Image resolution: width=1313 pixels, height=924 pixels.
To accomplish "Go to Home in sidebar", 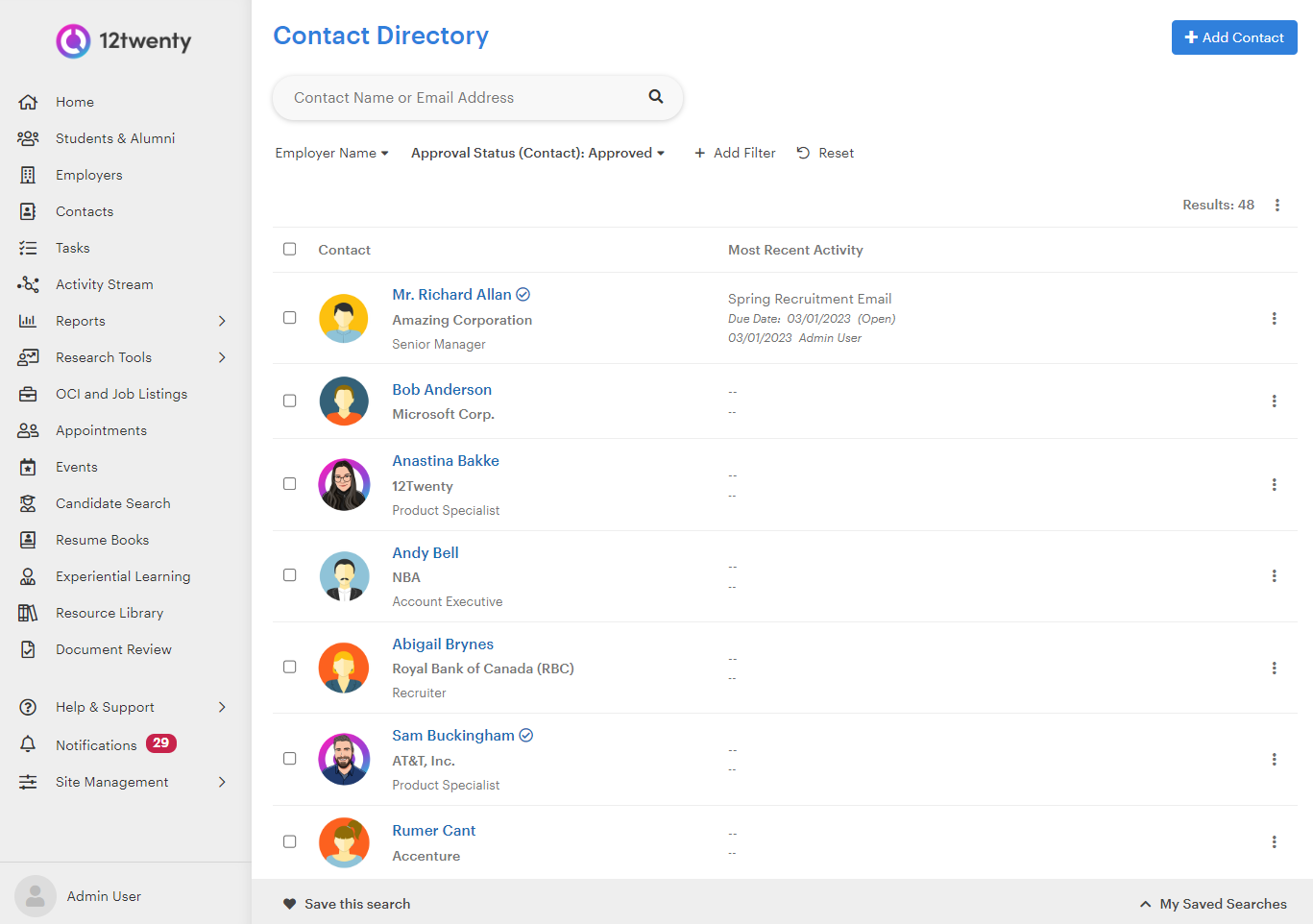I will [x=75, y=102].
